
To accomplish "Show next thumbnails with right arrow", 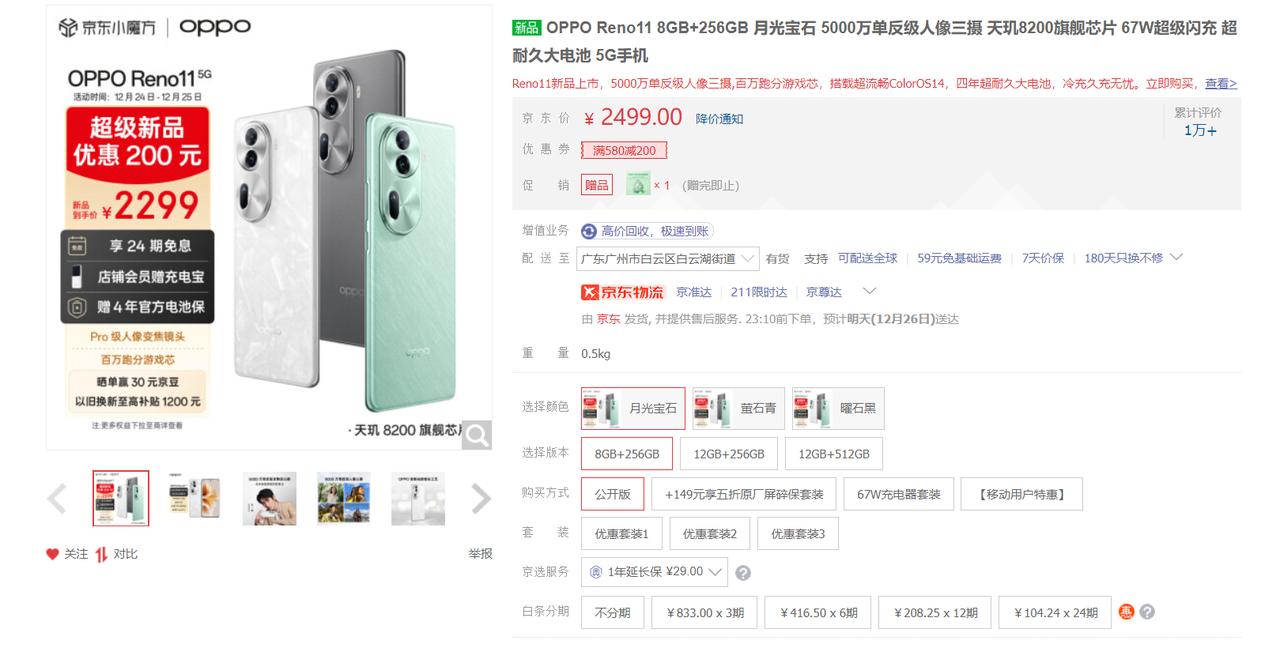I will click(481, 498).
